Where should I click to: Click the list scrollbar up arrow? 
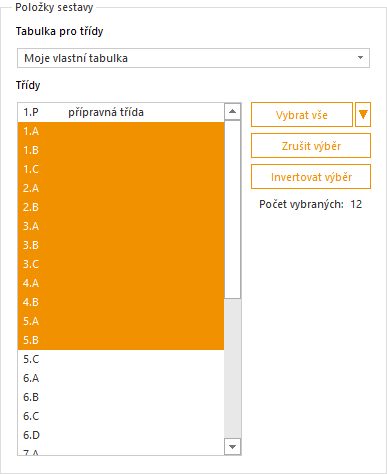233,111
